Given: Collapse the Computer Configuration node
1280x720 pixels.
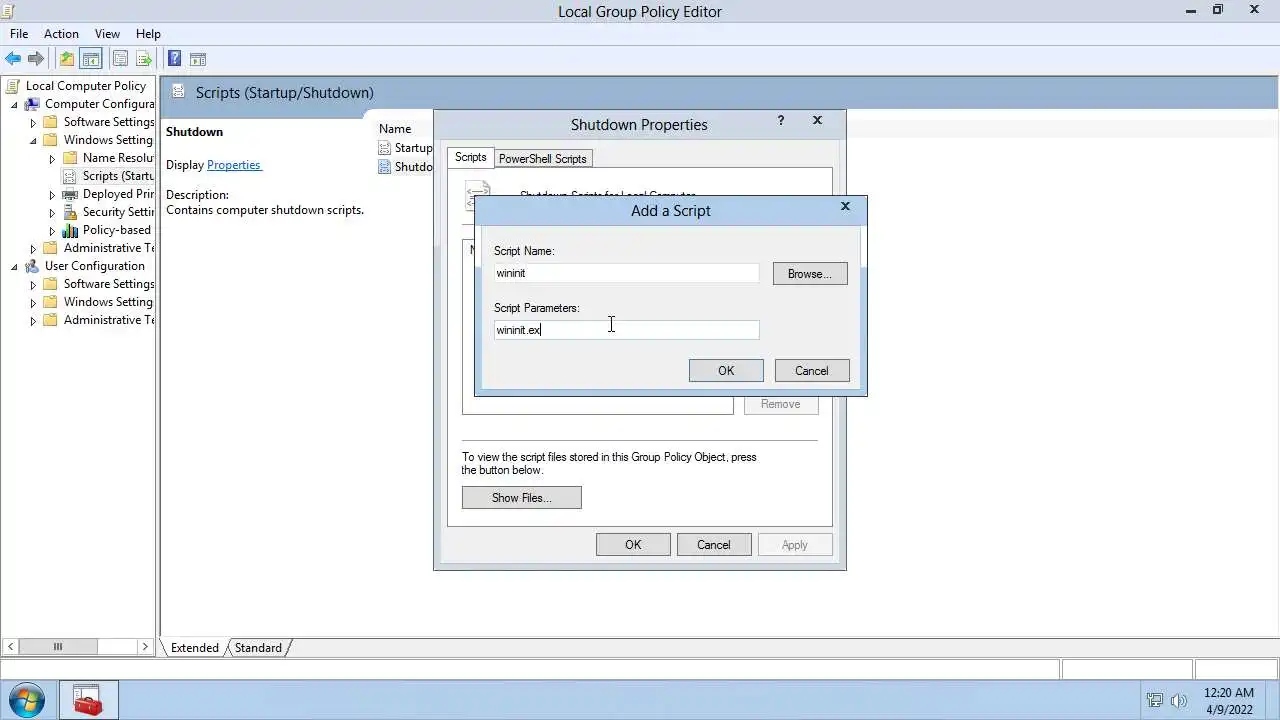Looking at the screenshot, I should [x=14, y=105].
